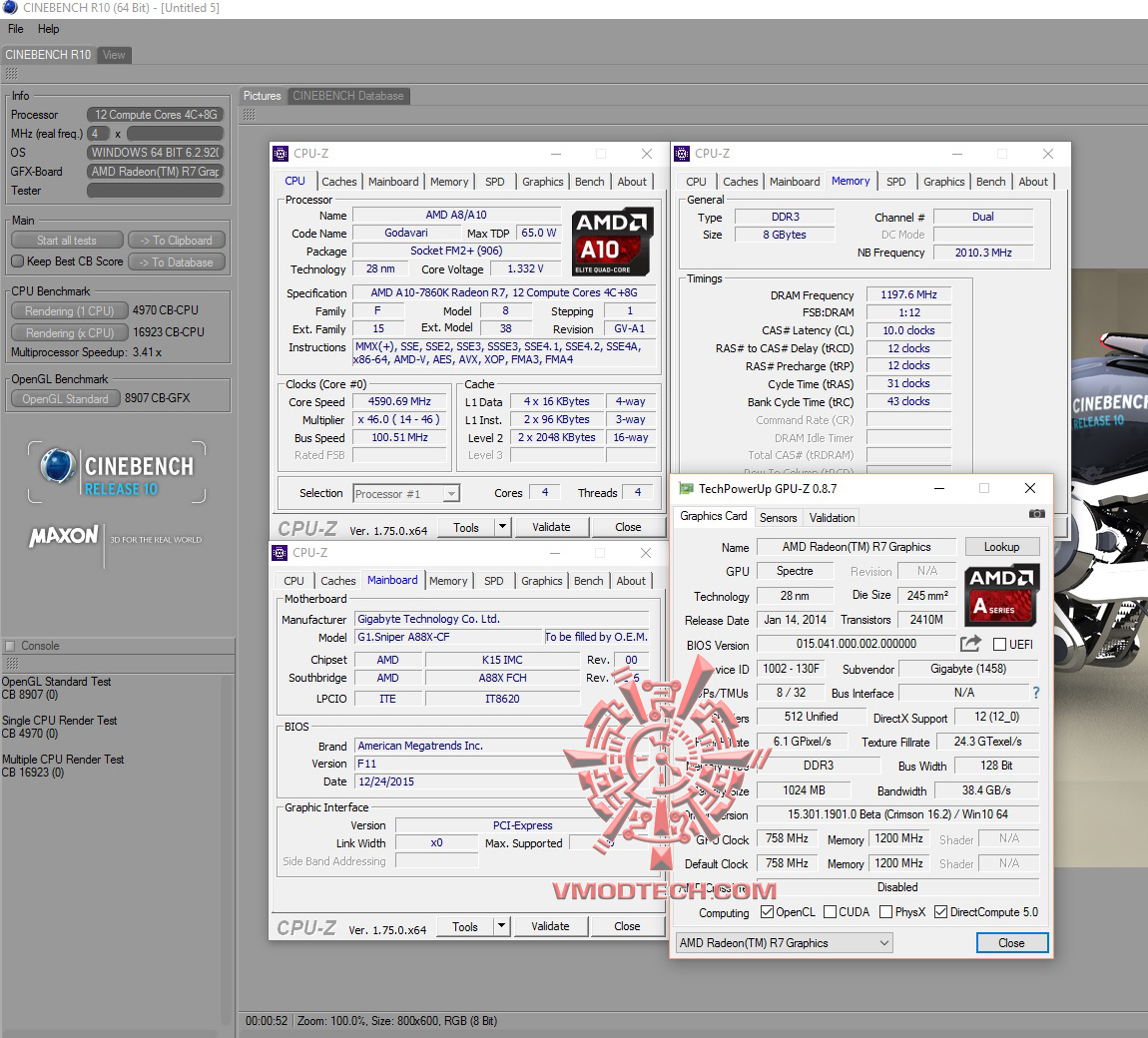Toggle the Console checkbox
The height and width of the screenshot is (1038, 1148).
10,646
